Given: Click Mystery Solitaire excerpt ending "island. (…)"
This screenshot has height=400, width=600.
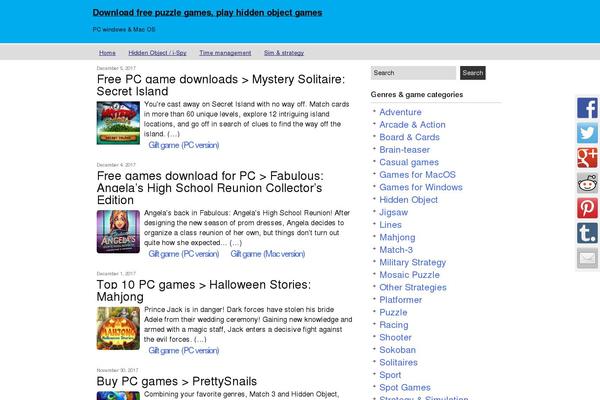Looking at the screenshot, I should coord(246,119).
